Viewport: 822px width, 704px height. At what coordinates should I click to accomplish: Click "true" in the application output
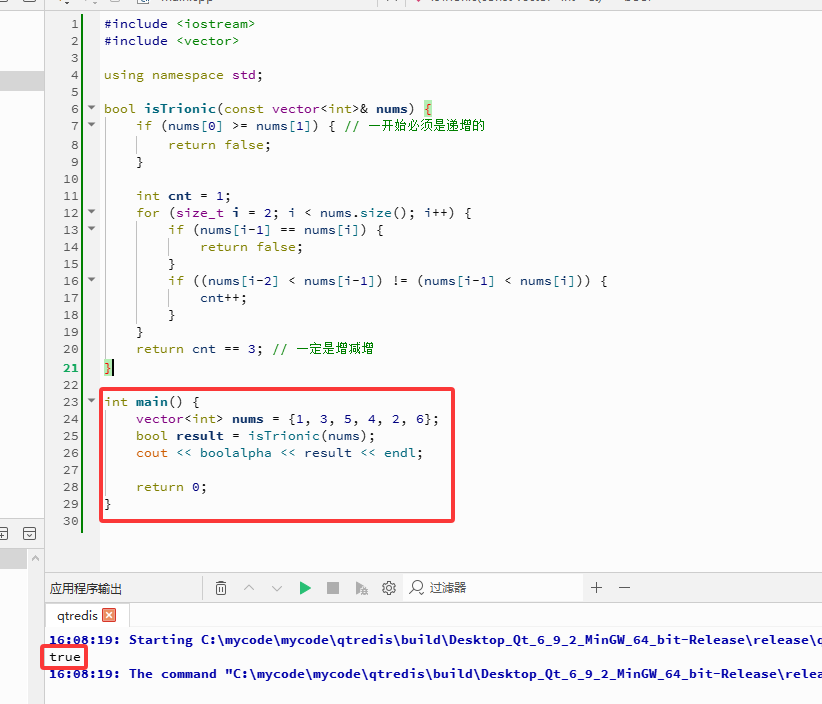pos(65,657)
